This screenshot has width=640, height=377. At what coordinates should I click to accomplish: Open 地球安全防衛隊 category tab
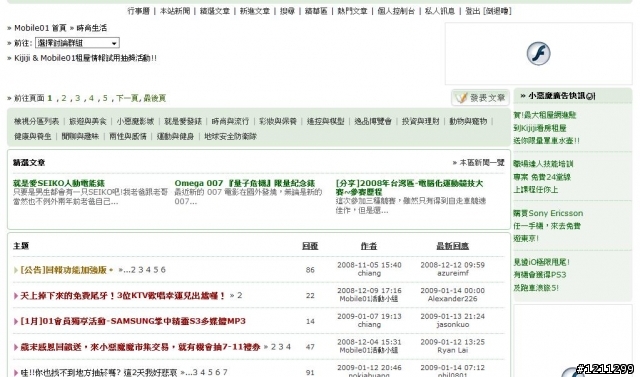(231, 136)
